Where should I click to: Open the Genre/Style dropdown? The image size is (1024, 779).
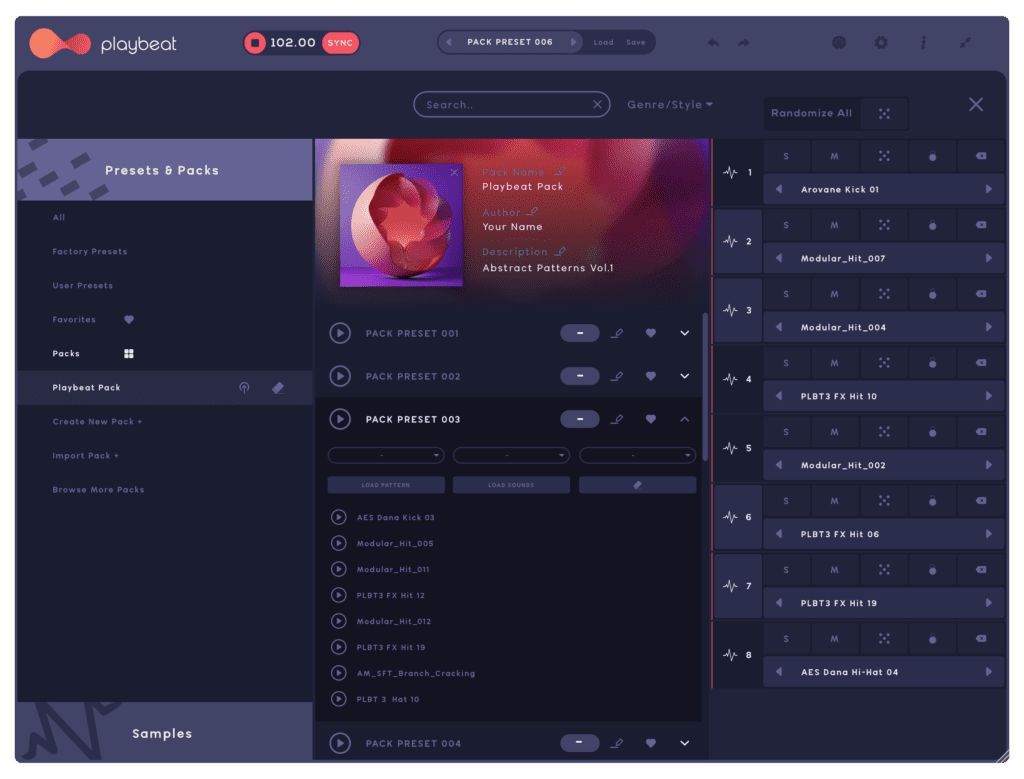coord(670,104)
